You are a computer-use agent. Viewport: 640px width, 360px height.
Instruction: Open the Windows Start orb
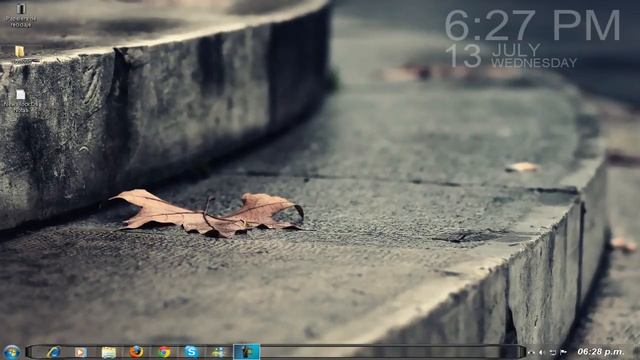[x=11, y=352]
